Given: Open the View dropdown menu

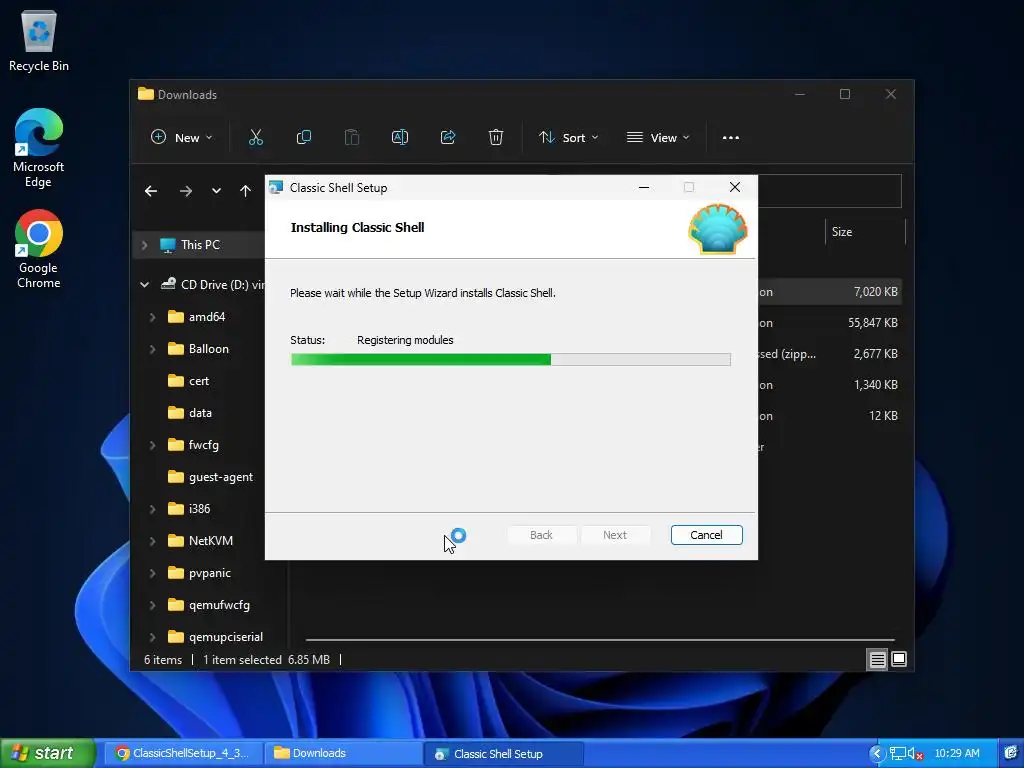Looking at the screenshot, I should 658,138.
